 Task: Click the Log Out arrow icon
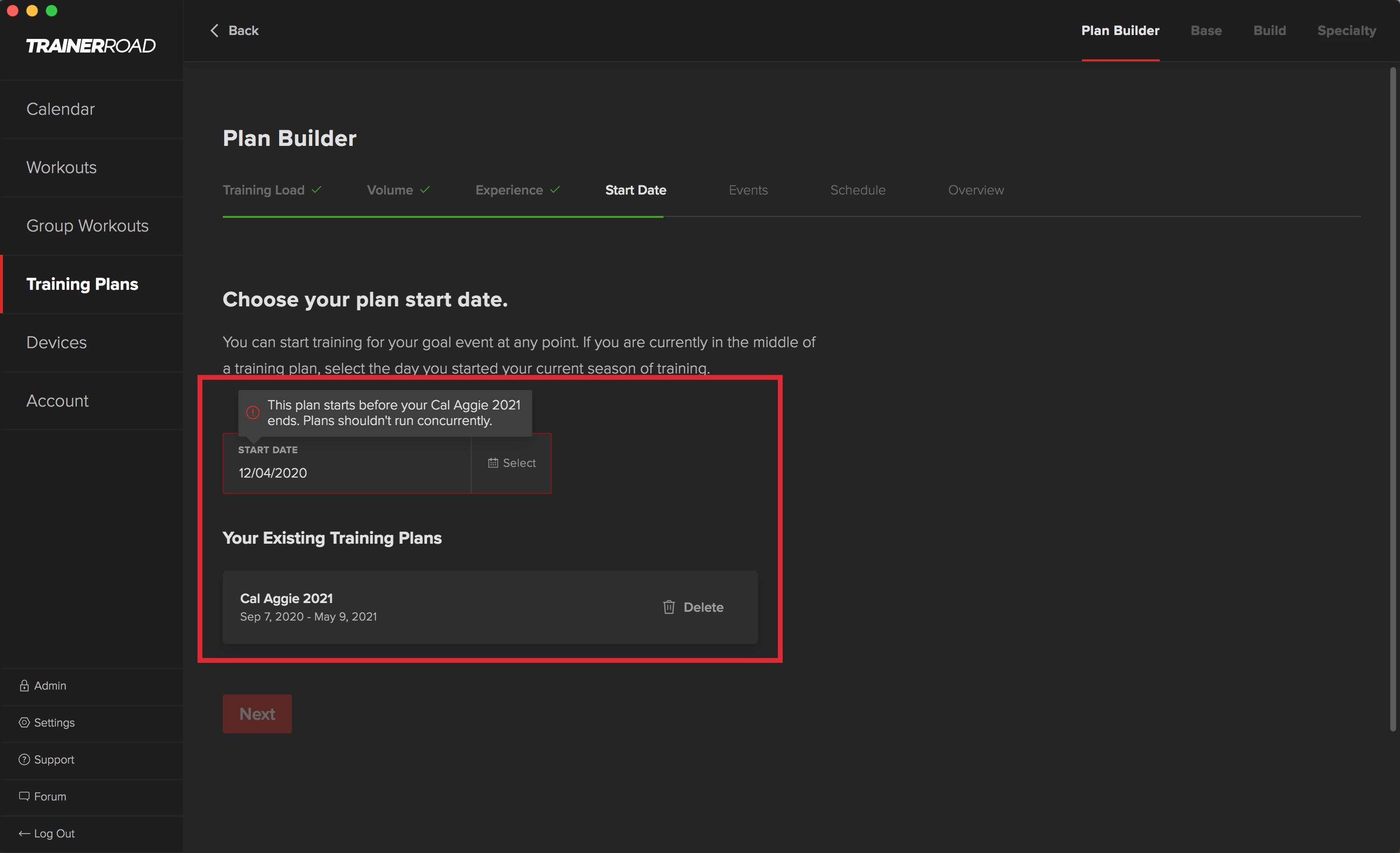tap(24, 833)
